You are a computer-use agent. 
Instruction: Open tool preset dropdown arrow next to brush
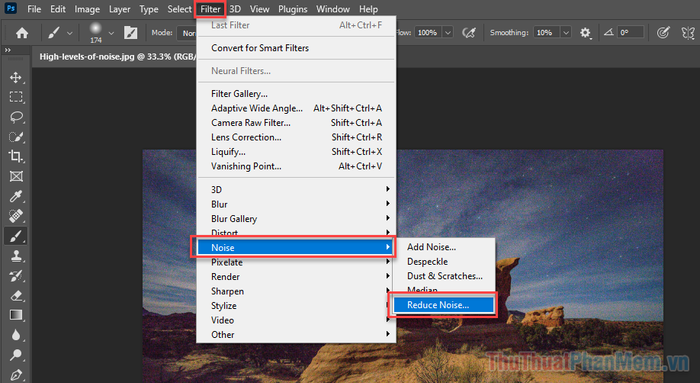tap(70, 33)
